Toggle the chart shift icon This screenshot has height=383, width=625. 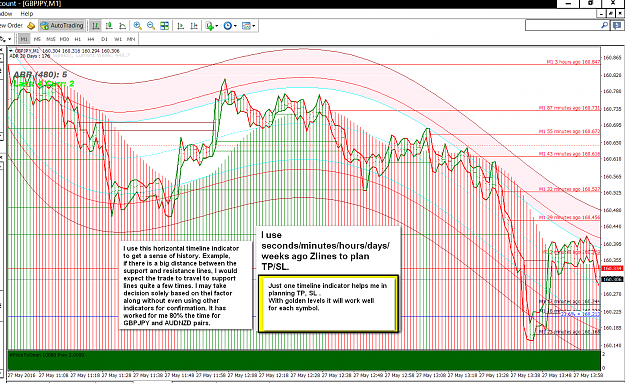point(194,26)
